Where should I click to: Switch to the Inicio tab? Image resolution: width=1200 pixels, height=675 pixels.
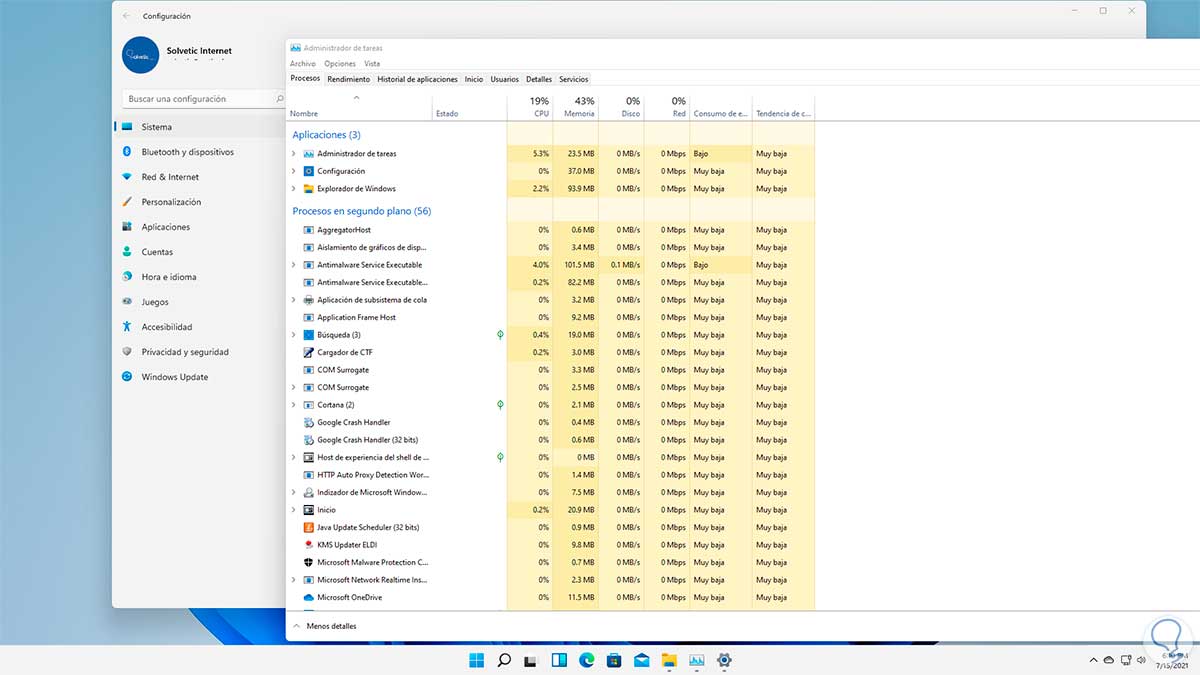[x=474, y=79]
